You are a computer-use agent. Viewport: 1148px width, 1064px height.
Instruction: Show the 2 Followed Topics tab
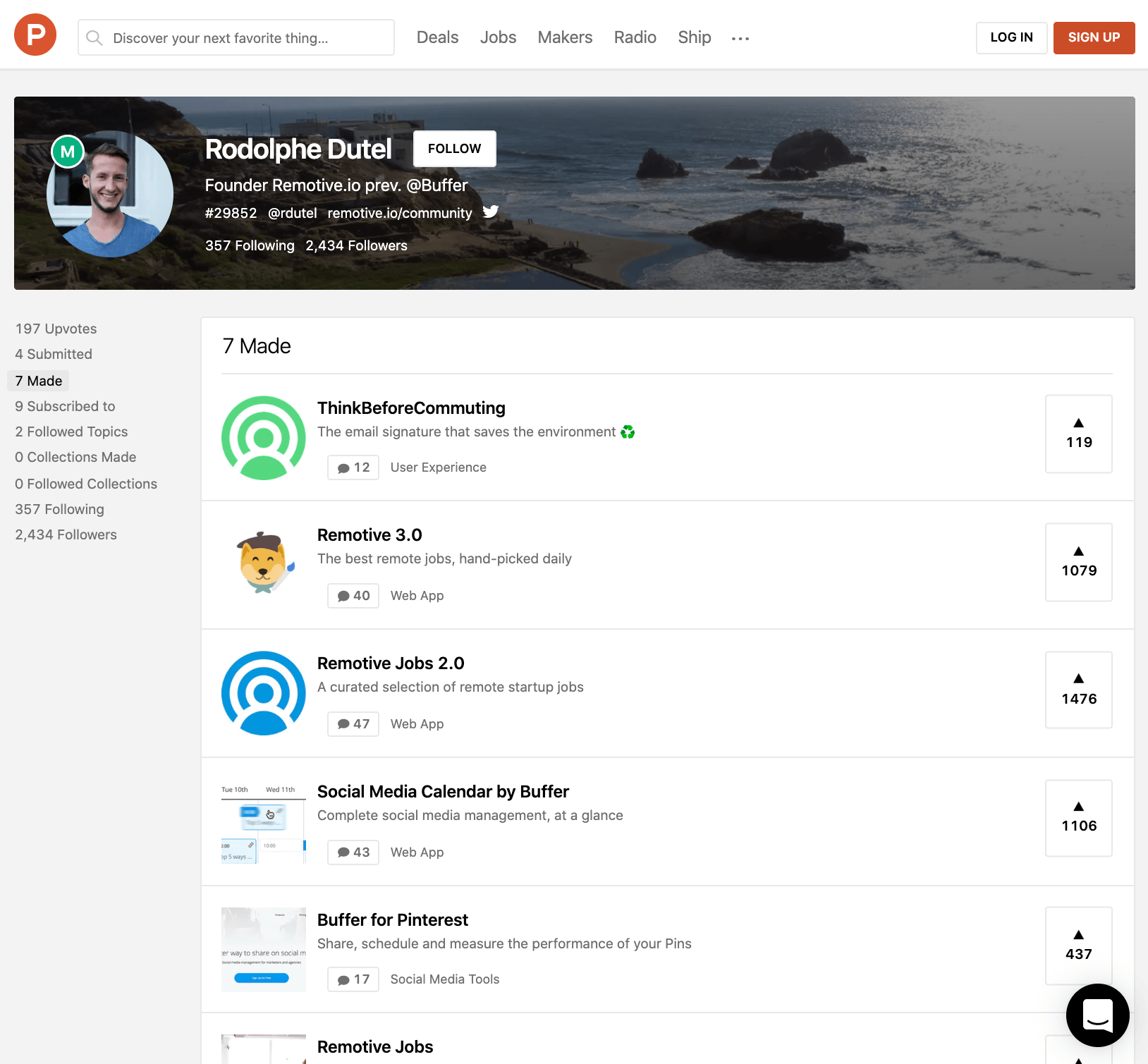pos(71,432)
